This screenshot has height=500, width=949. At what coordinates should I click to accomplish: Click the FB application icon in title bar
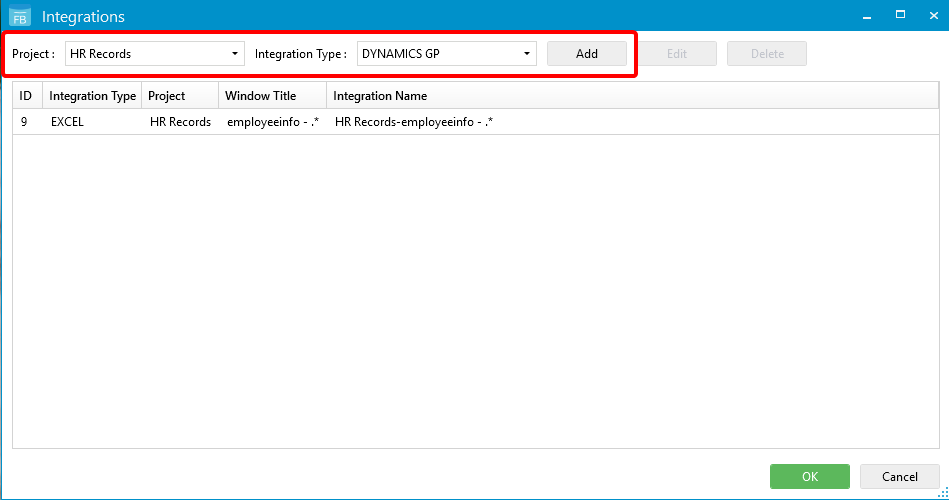(x=20, y=16)
